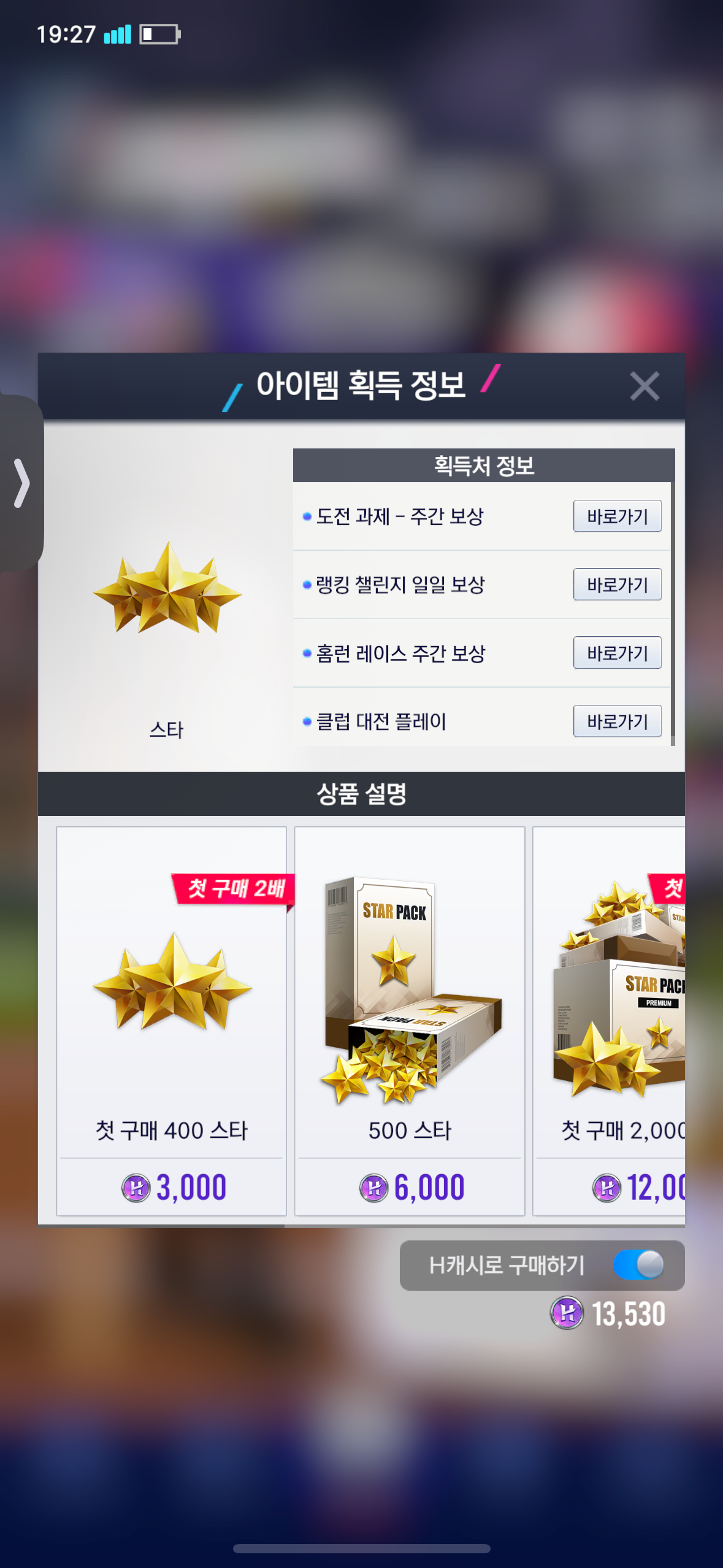Expand the left side panel arrow

coord(21,483)
